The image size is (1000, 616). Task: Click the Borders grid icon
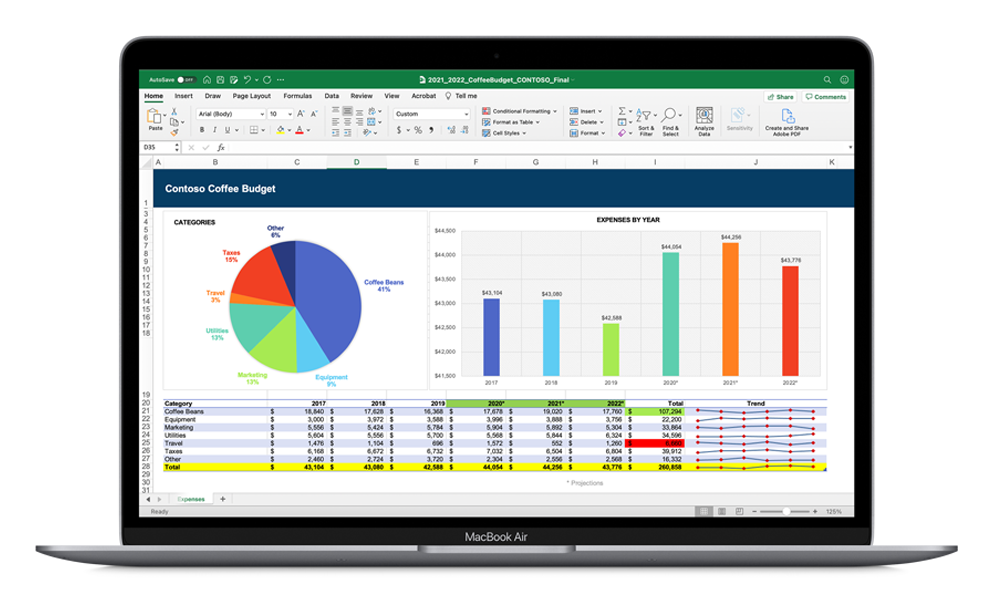[x=254, y=130]
